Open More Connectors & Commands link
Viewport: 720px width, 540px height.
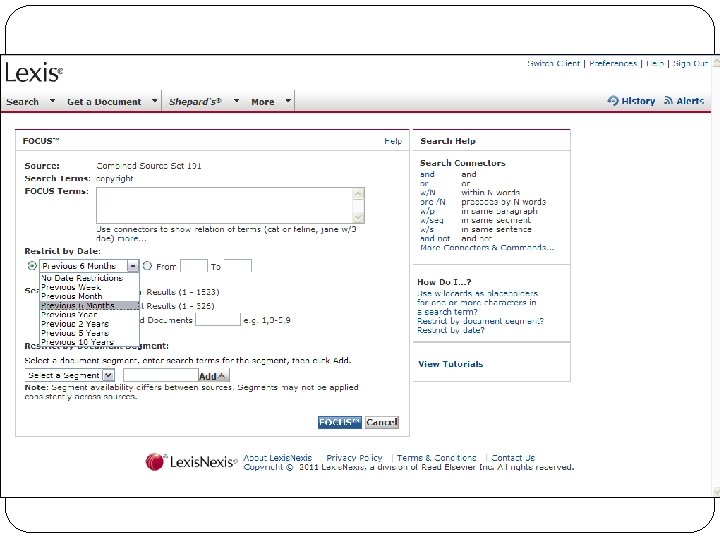[x=487, y=248]
